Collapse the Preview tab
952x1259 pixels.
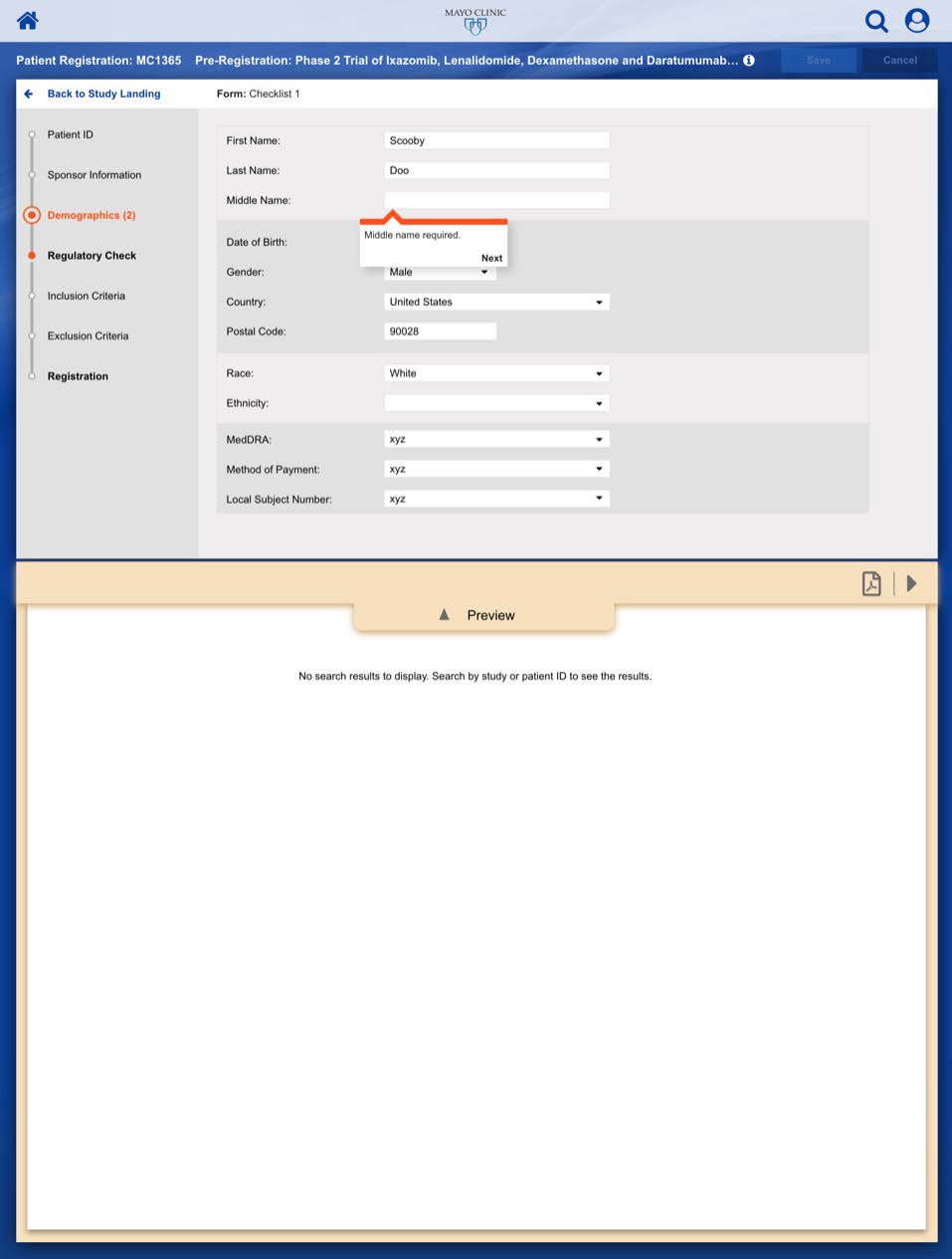483,615
